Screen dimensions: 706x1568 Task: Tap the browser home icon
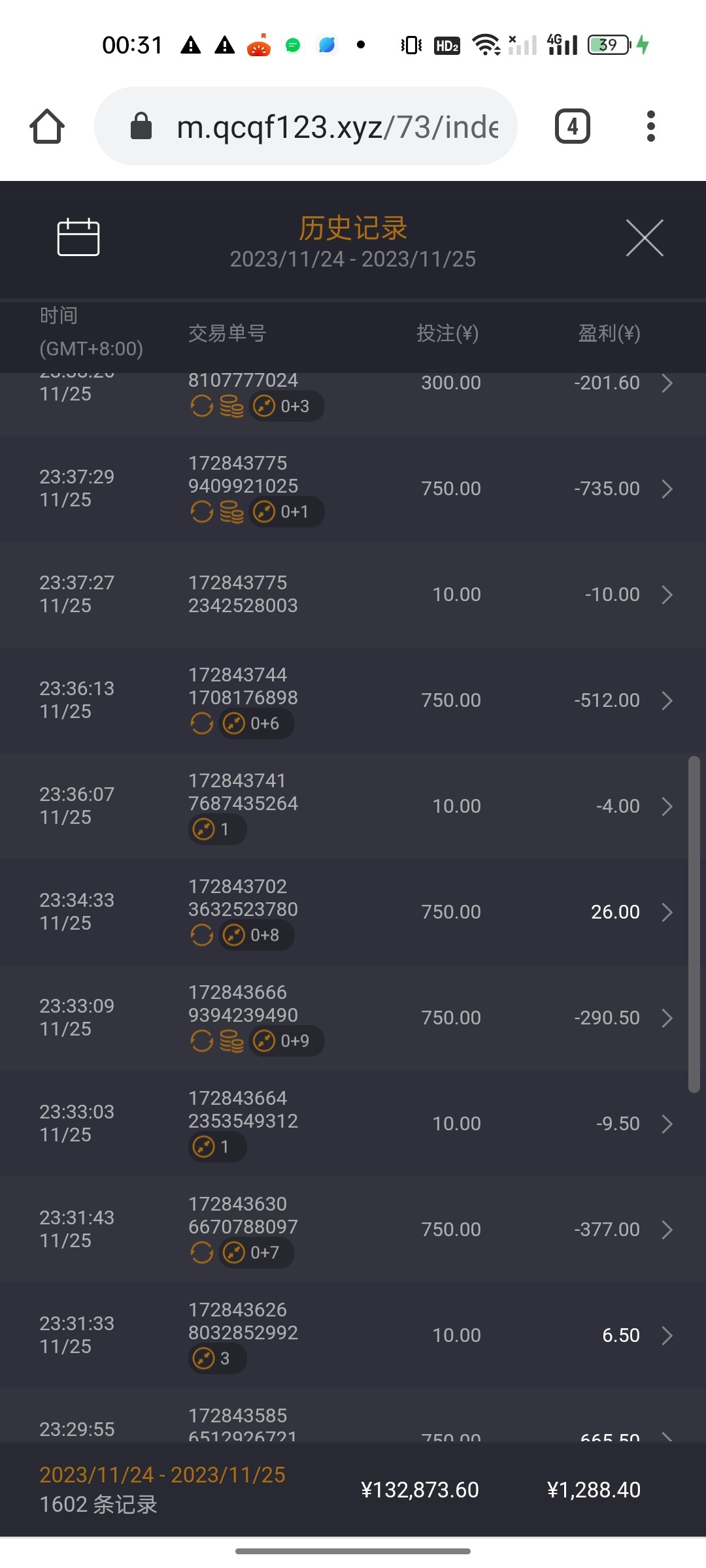[47, 126]
